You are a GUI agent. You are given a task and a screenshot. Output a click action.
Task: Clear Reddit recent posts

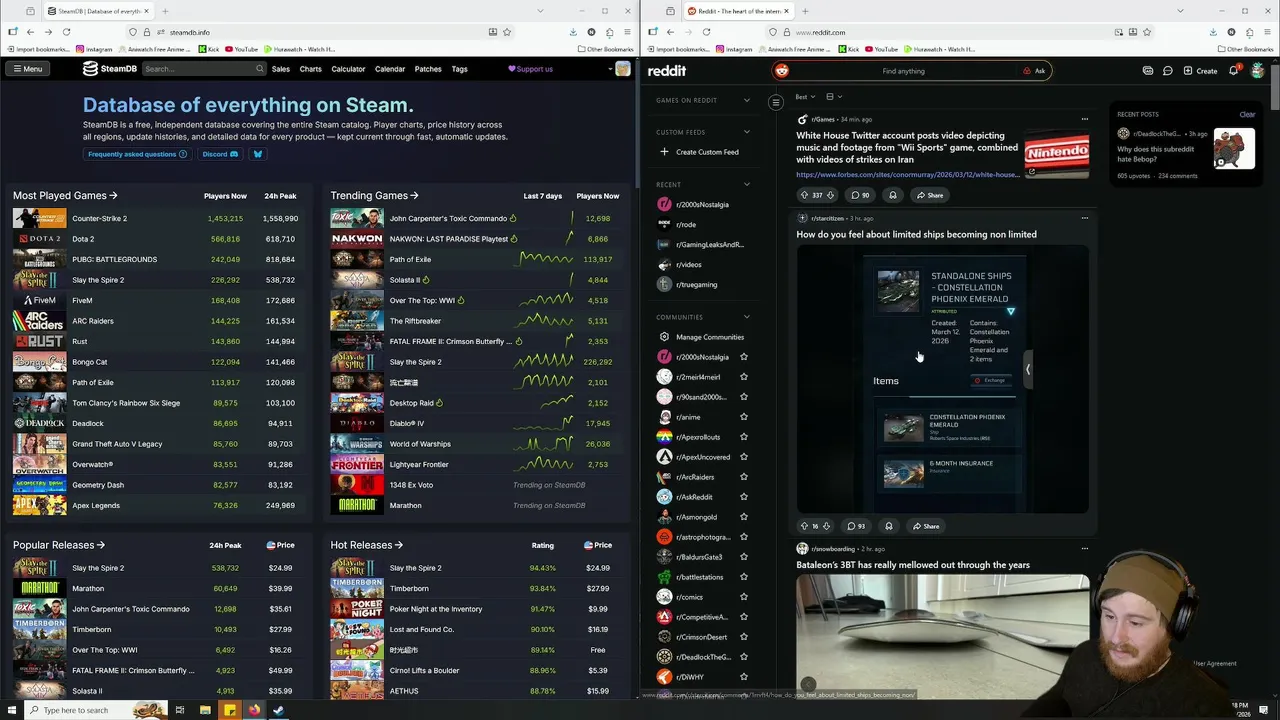[1247, 114]
